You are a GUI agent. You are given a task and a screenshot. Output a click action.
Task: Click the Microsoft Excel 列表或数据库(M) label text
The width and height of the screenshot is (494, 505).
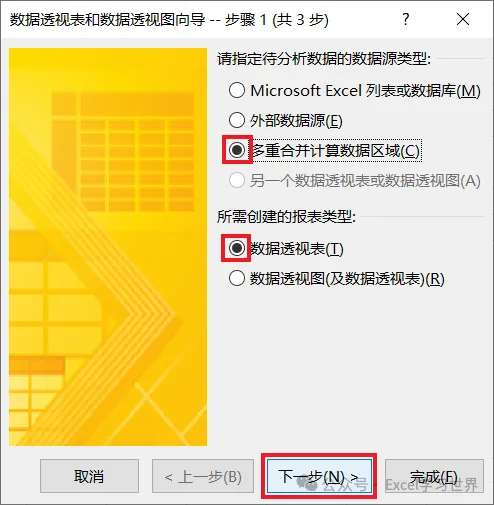tap(365, 91)
